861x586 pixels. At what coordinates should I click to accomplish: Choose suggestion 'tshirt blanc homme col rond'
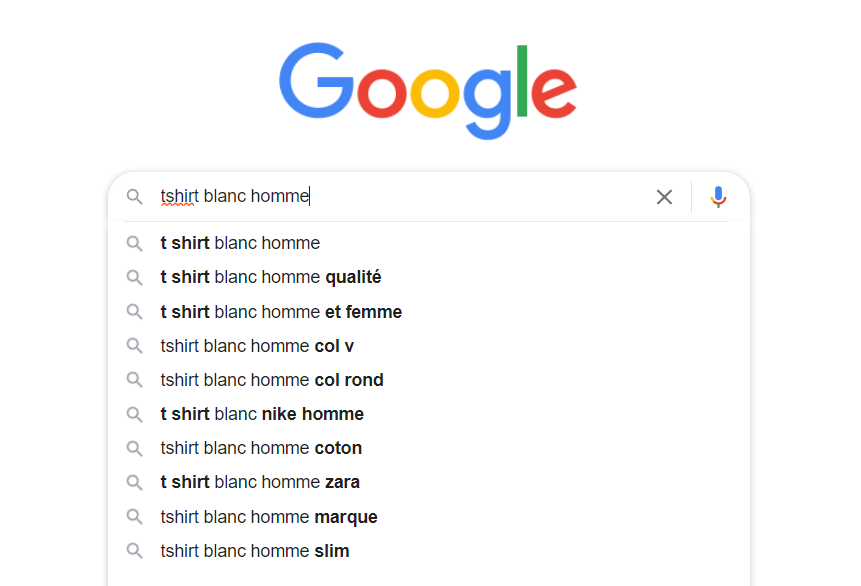click(428, 380)
